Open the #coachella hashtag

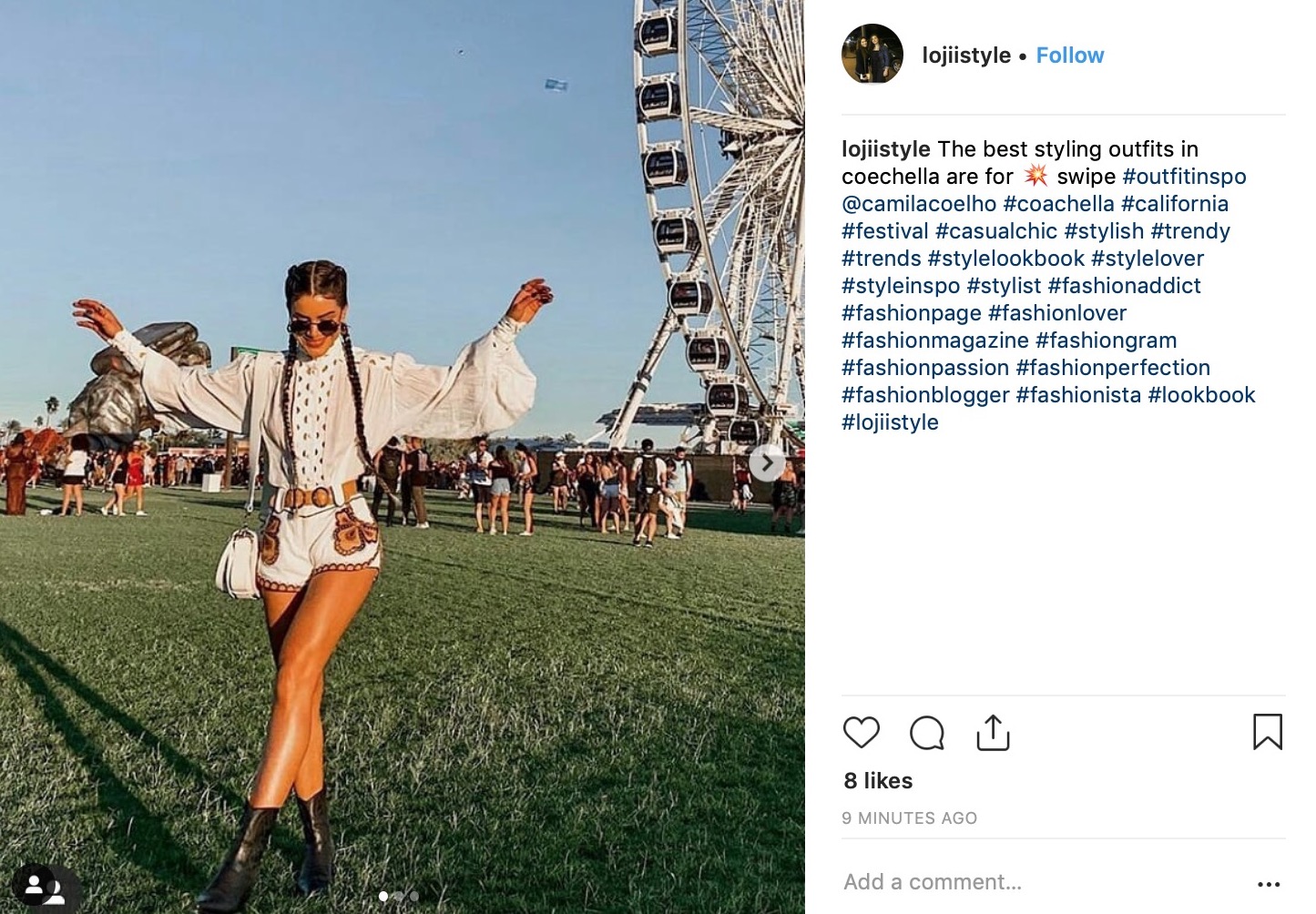[x=1058, y=204]
